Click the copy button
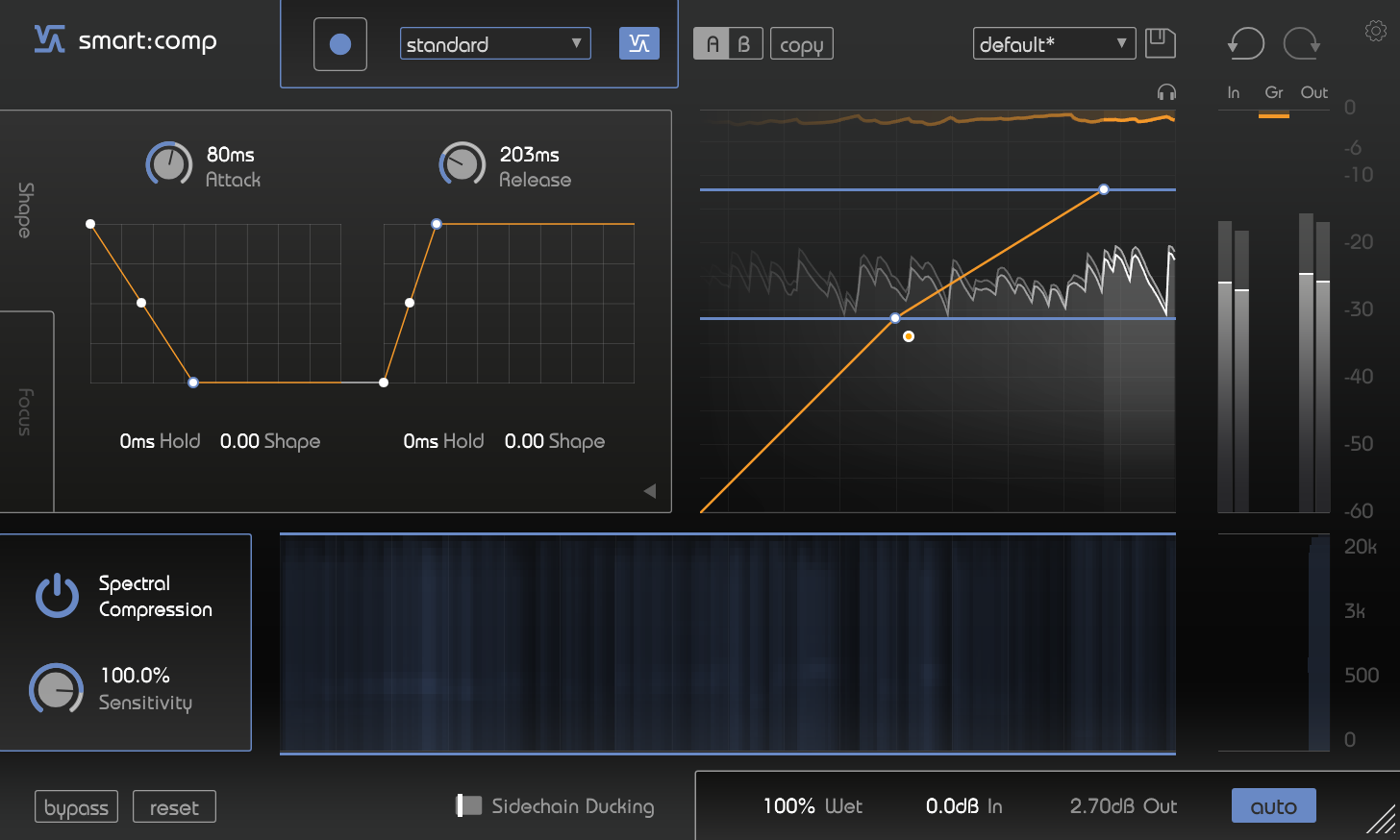The width and height of the screenshot is (1400, 840). pos(801,44)
